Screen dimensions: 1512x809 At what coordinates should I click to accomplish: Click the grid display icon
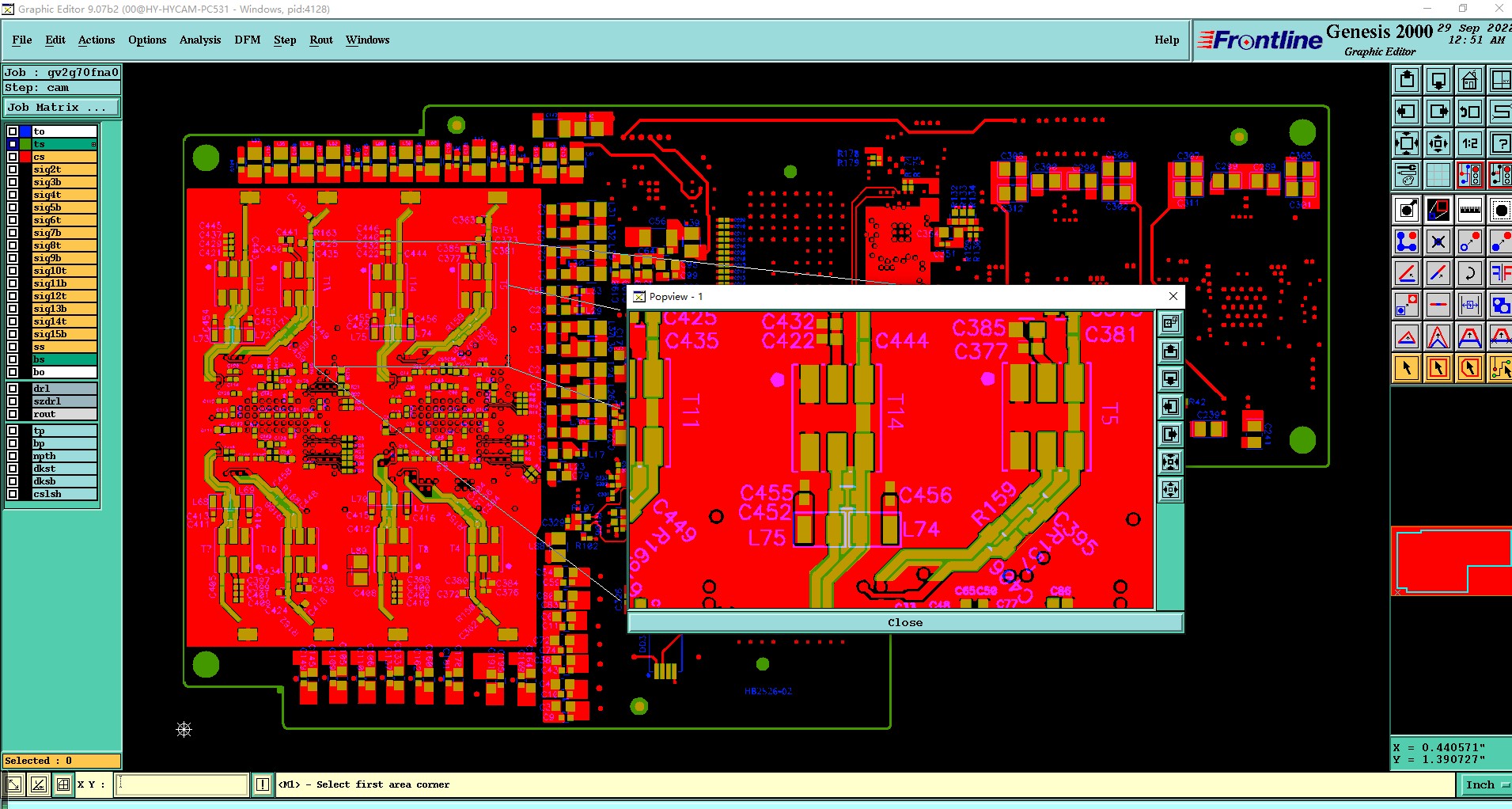[1438, 175]
